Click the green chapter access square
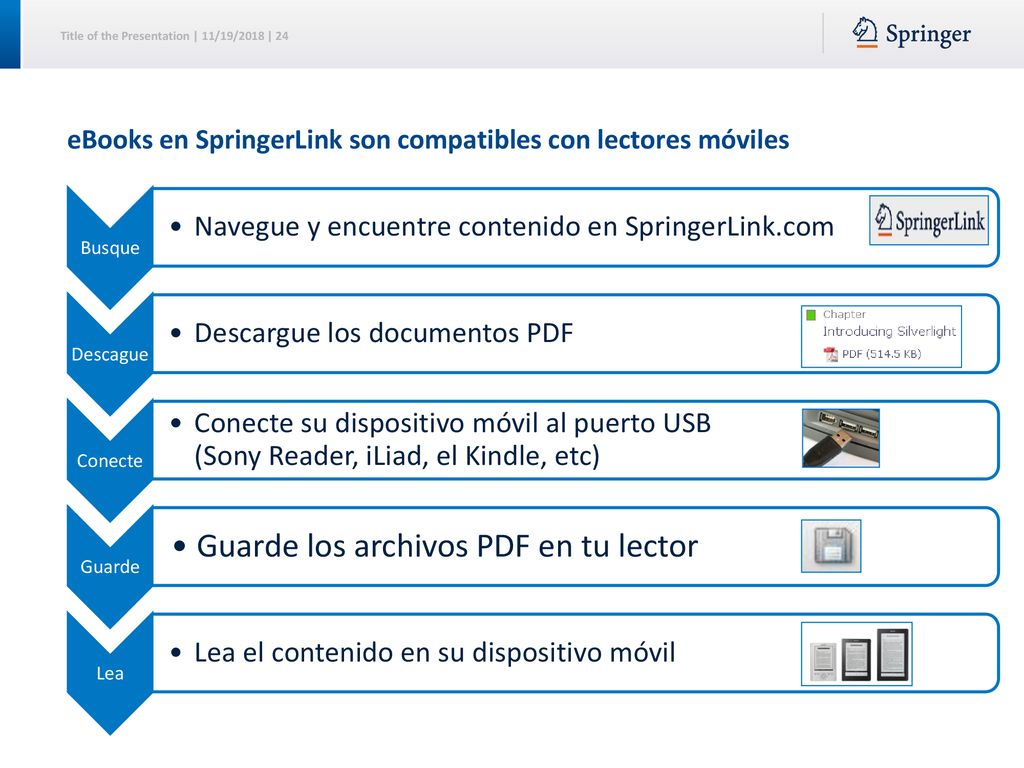 pos(811,315)
